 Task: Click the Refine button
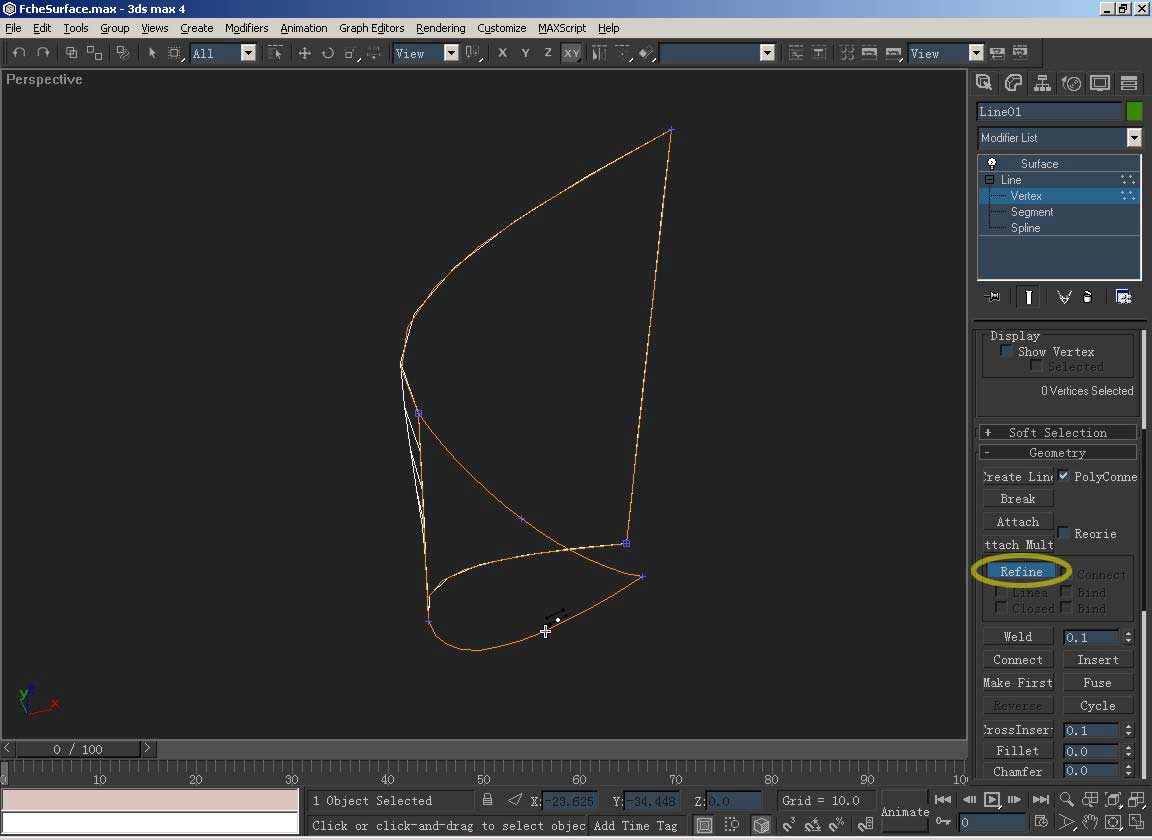(x=1020, y=572)
